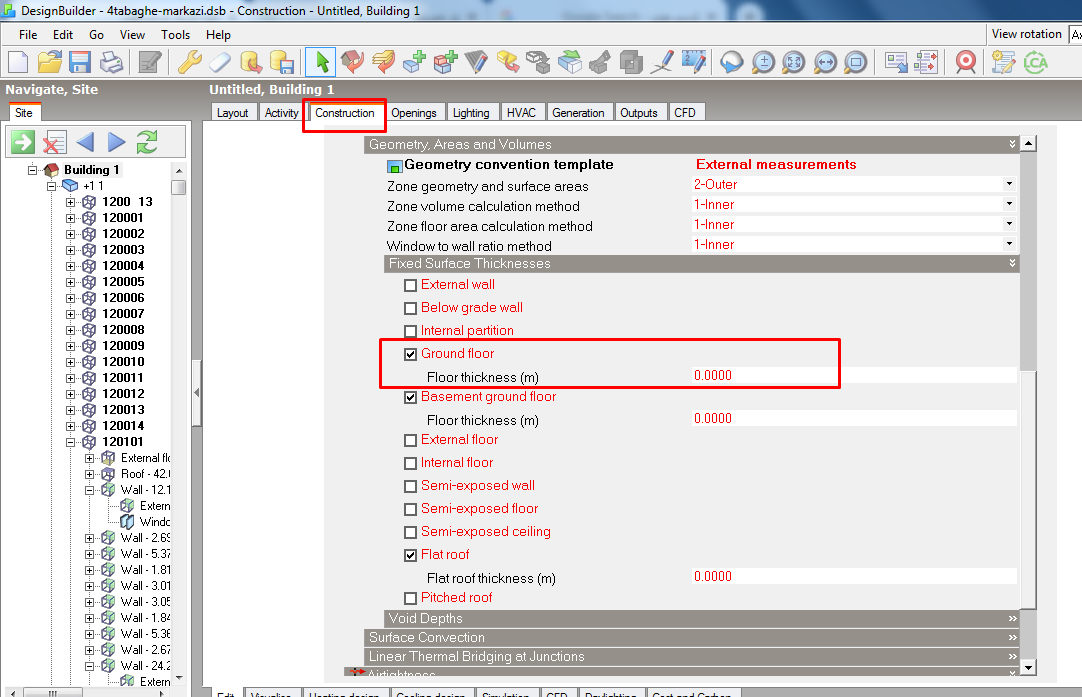
Task: Click the Add new block icon
Action: click(415, 62)
